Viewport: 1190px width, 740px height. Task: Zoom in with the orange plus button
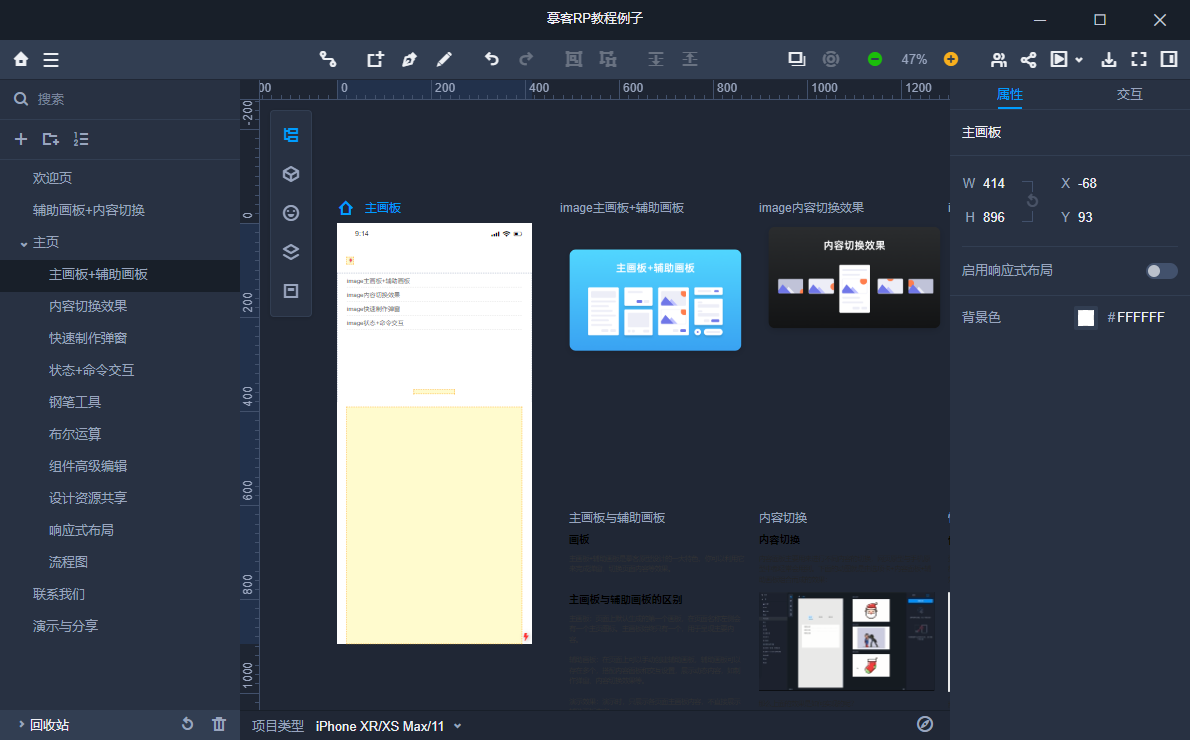[x=951, y=59]
